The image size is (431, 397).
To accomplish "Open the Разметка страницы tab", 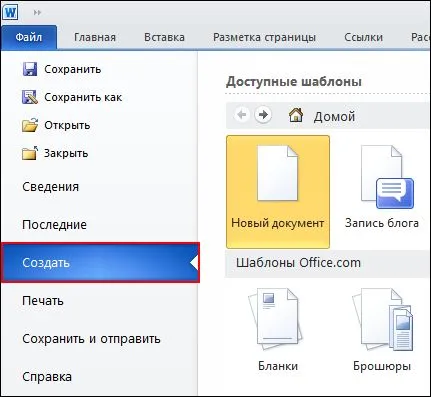I will point(264,37).
